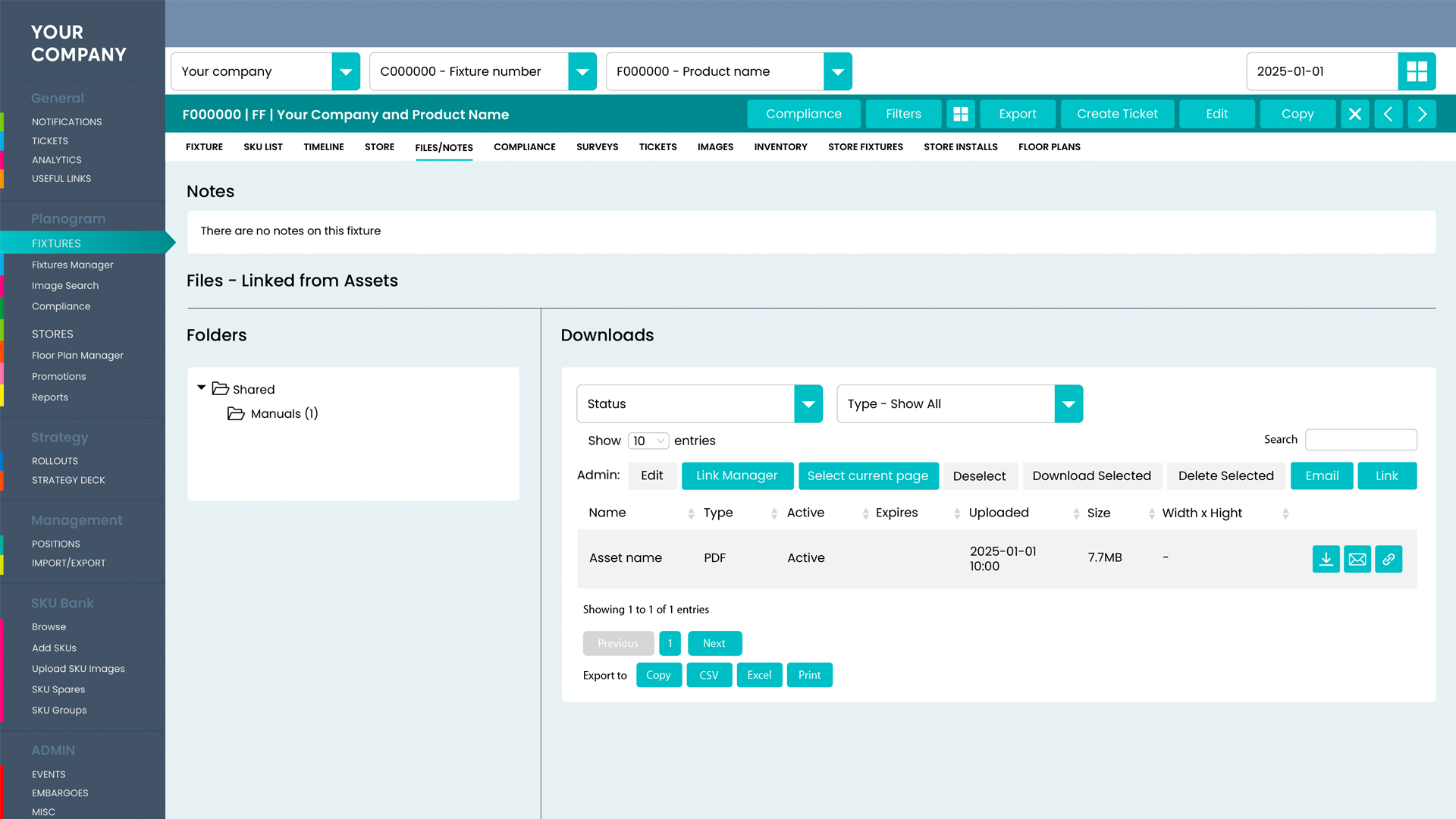The image size is (1456, 819).
Task: Click the grid icon next to the date field
Action: point(1417,71)
